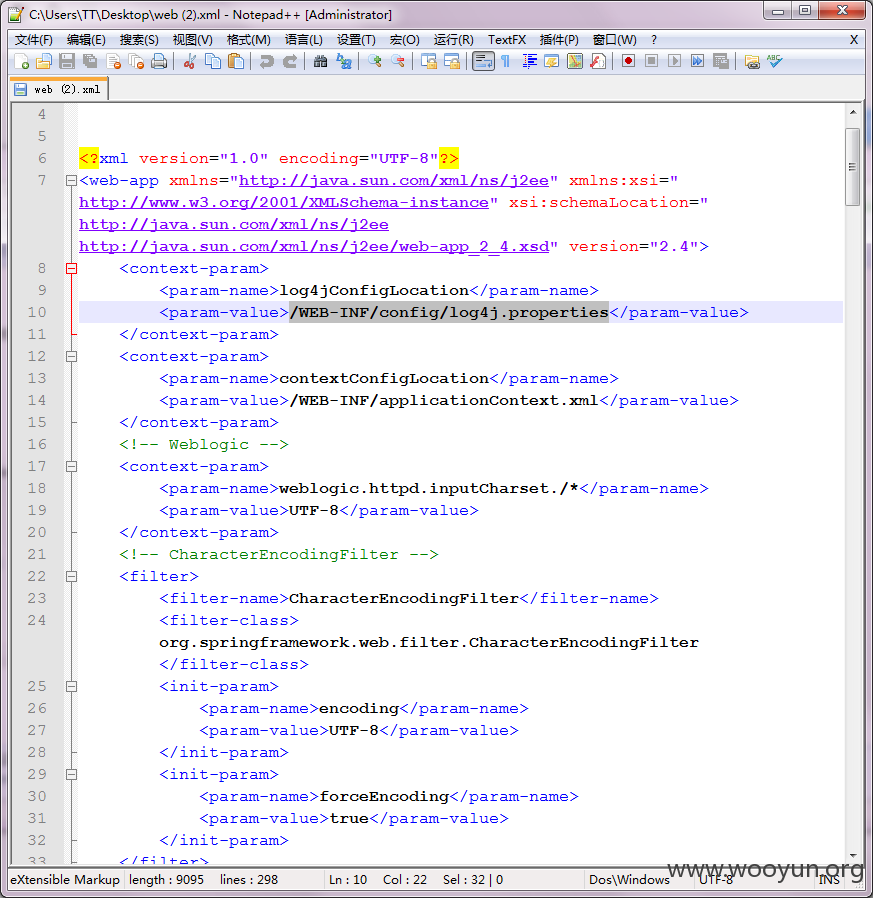Click the Save All icon

(x=90, y=61)
